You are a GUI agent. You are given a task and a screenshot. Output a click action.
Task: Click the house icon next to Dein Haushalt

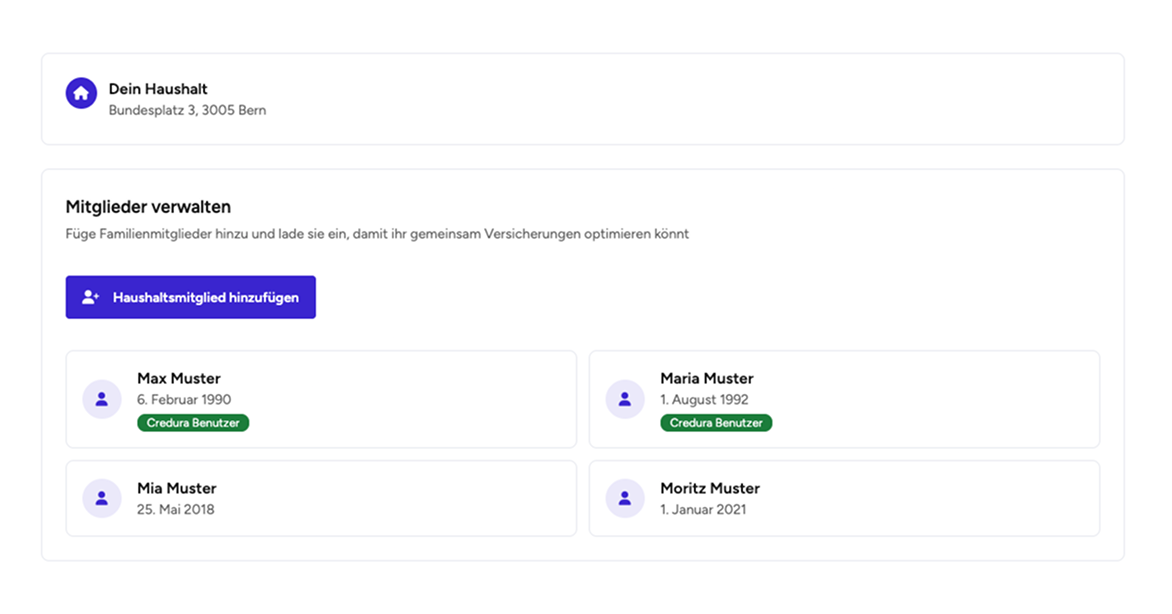[81, 94]
